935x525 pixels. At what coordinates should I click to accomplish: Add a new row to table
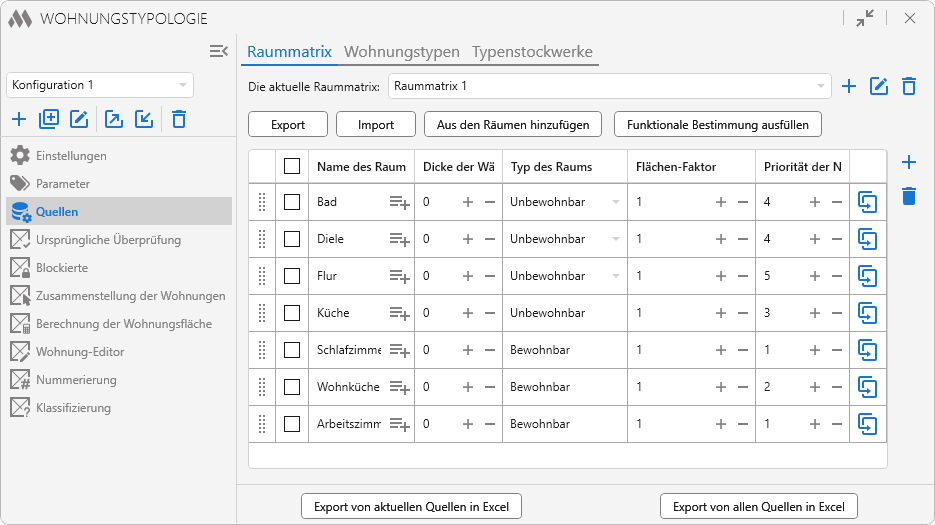908,162
